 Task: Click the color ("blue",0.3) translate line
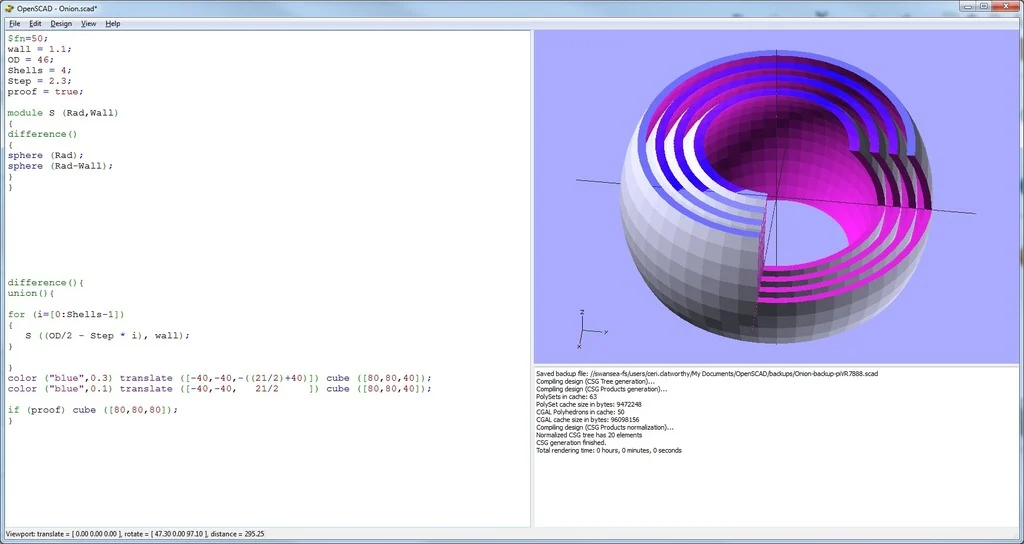tap(220, 378)
